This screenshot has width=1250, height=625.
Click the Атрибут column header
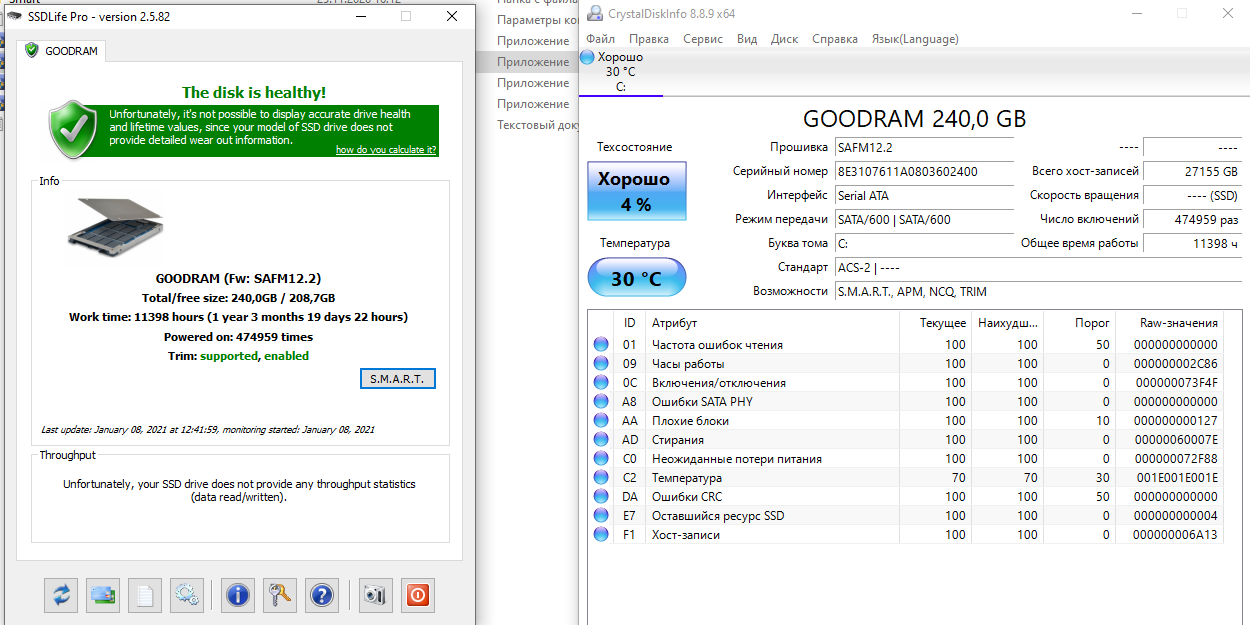tap(772, 323)
